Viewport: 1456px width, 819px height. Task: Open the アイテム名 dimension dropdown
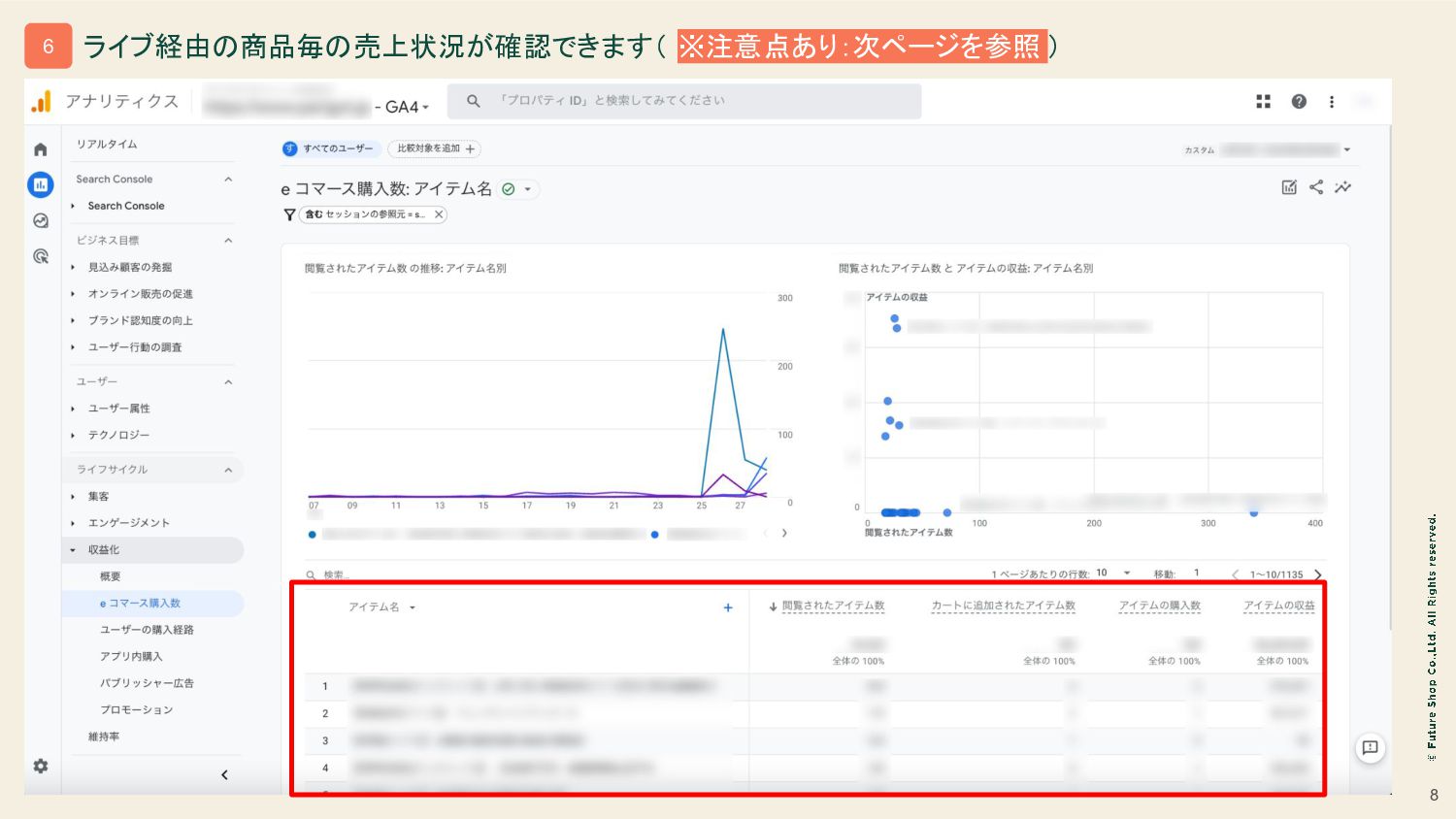click(x=412, y=607)
